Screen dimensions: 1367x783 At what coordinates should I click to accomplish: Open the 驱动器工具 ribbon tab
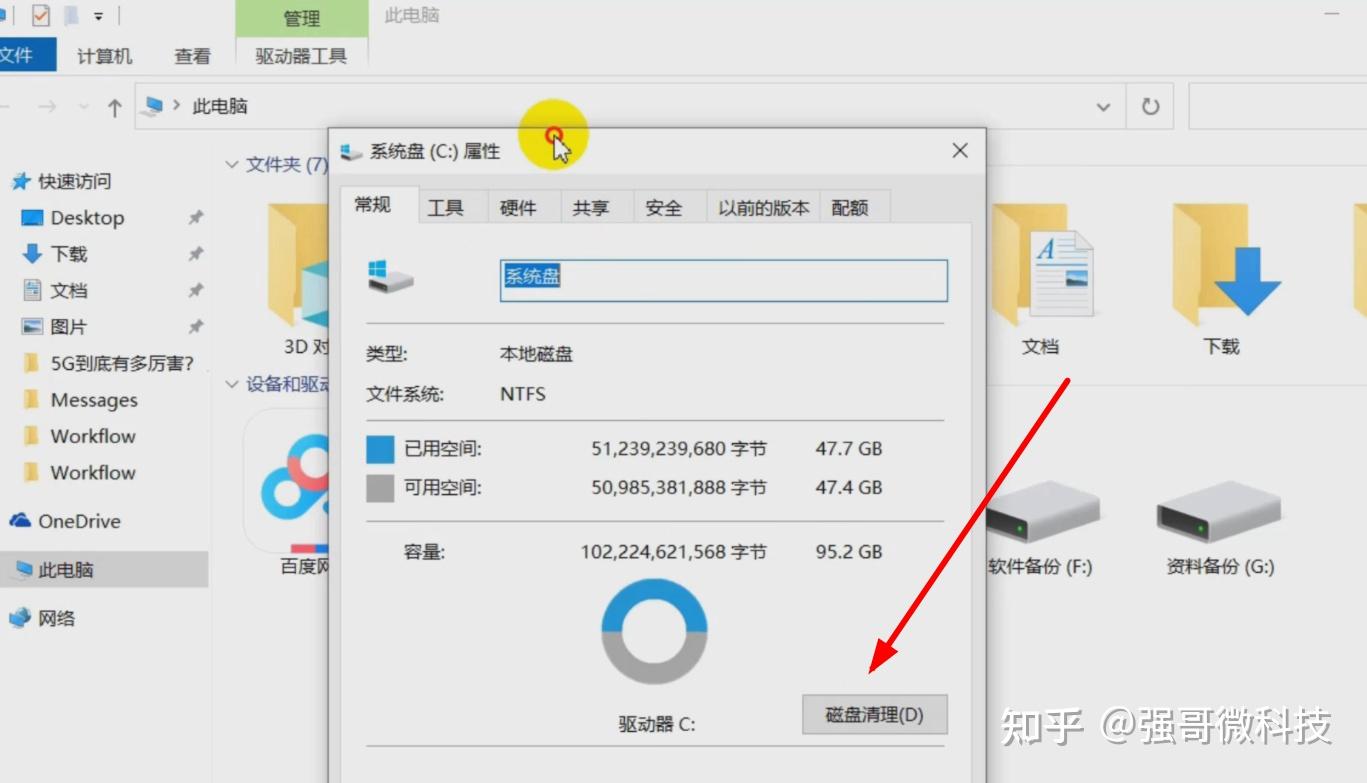[x=301, y=56]
